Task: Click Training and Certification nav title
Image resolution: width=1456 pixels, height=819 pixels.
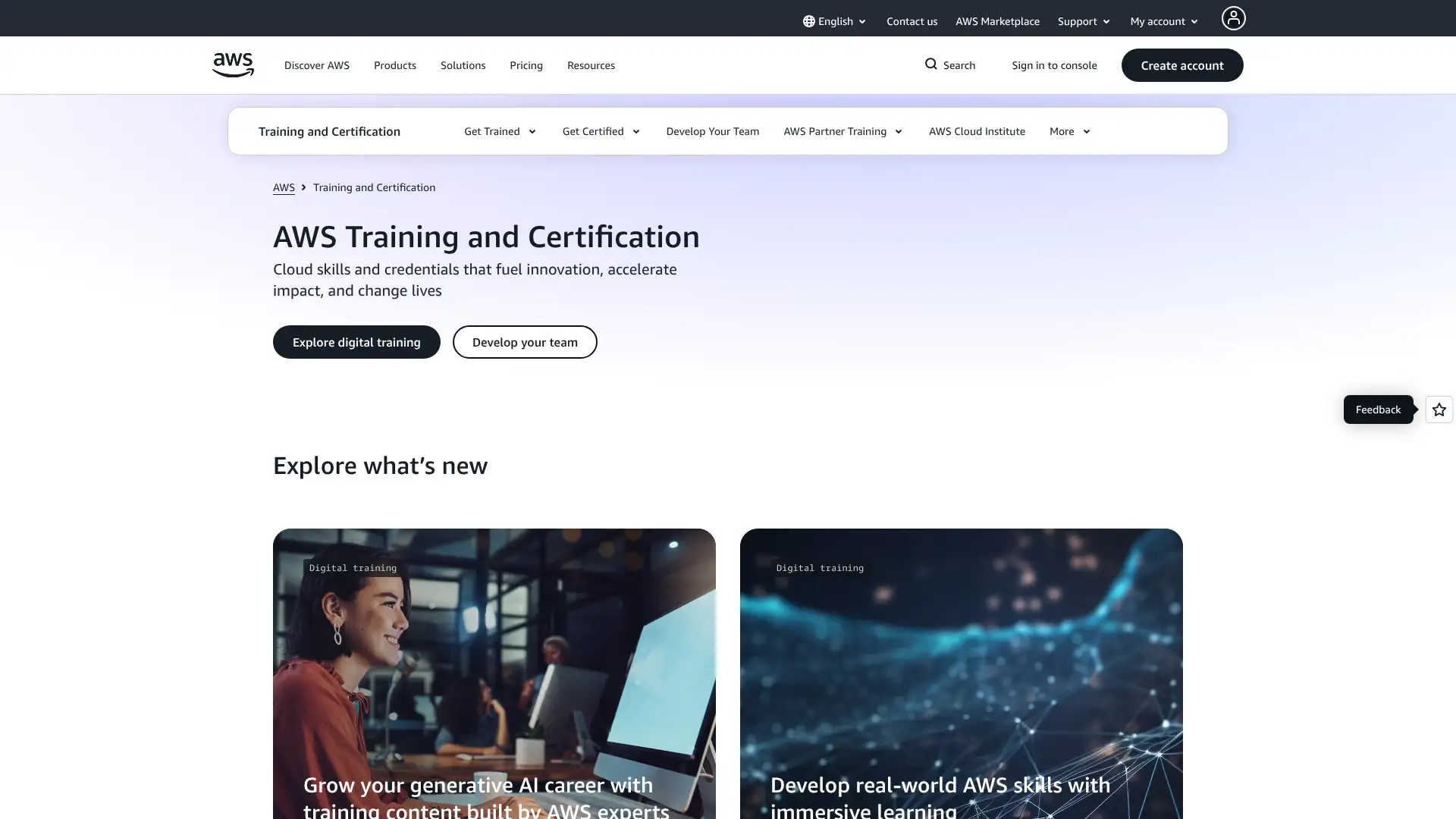Action: (x=329, y=131)
